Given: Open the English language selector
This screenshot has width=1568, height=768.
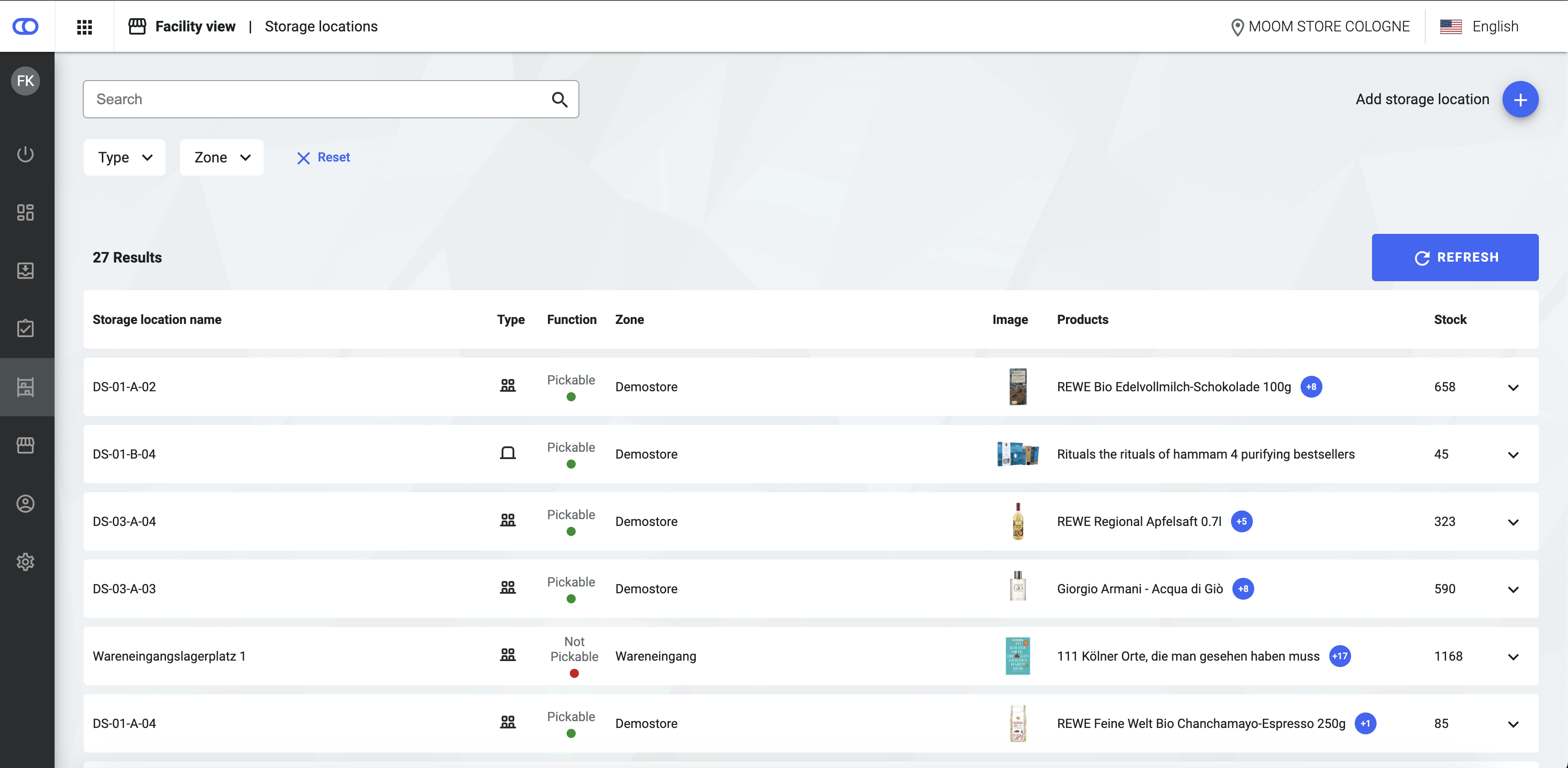Looking at the screenshot, I should point(1479,27).
